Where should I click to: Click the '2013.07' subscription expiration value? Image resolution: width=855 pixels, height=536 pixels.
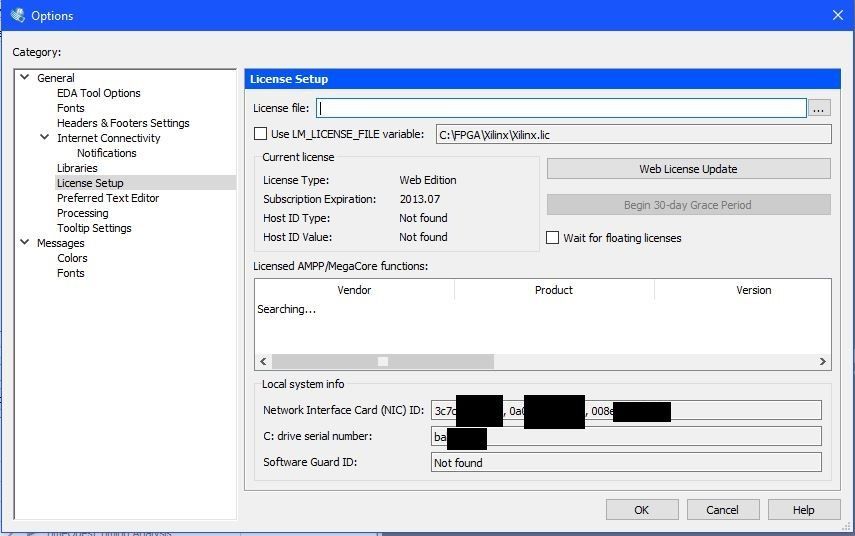tap(420, 199)
